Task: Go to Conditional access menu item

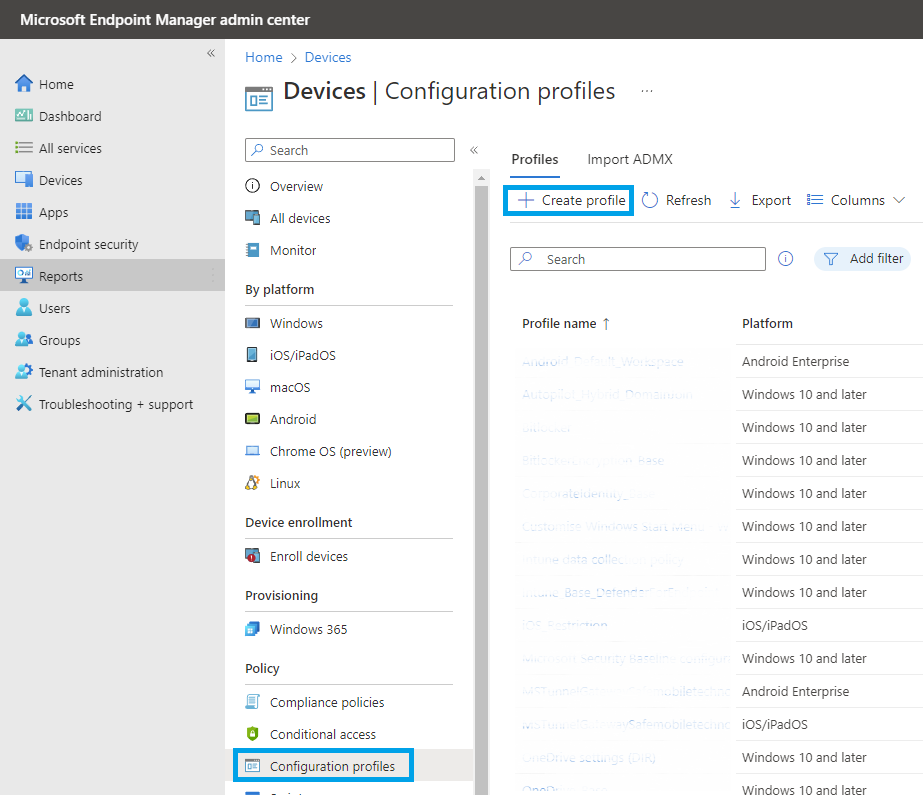Action: [x=323, y=734]
